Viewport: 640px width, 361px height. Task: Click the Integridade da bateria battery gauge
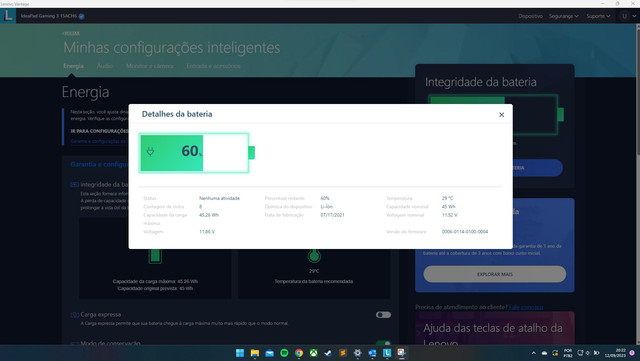click(x=496, y=114)
